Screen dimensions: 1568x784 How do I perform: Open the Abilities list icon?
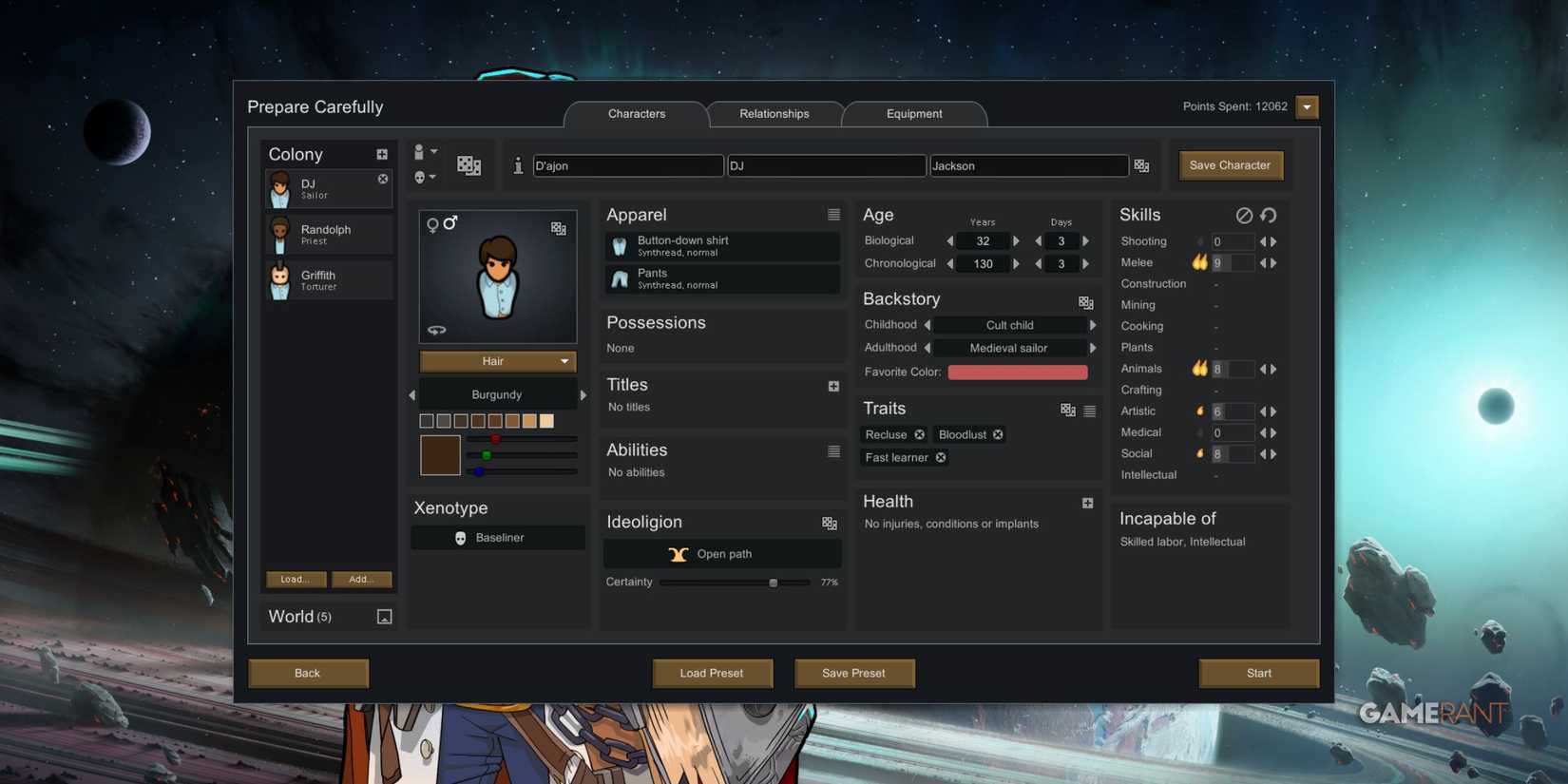[833, 451]
